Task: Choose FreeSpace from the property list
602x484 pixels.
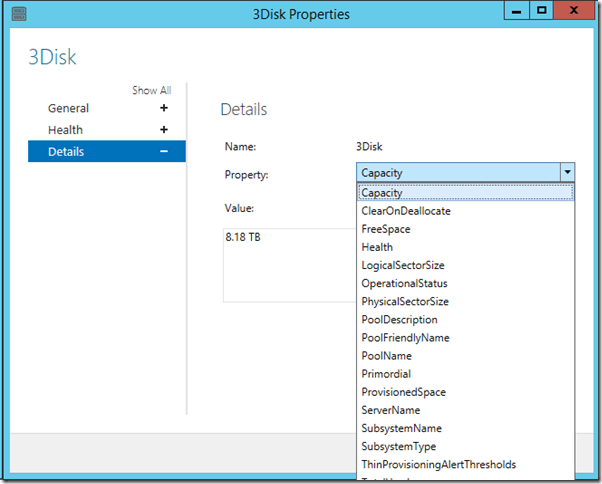Action: coord(386,229)
